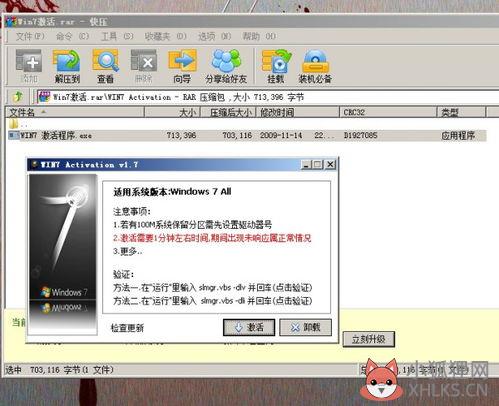Open the 装机必备 essentials icon
Screen dimensions: 499x406
[x=315, y=66]
